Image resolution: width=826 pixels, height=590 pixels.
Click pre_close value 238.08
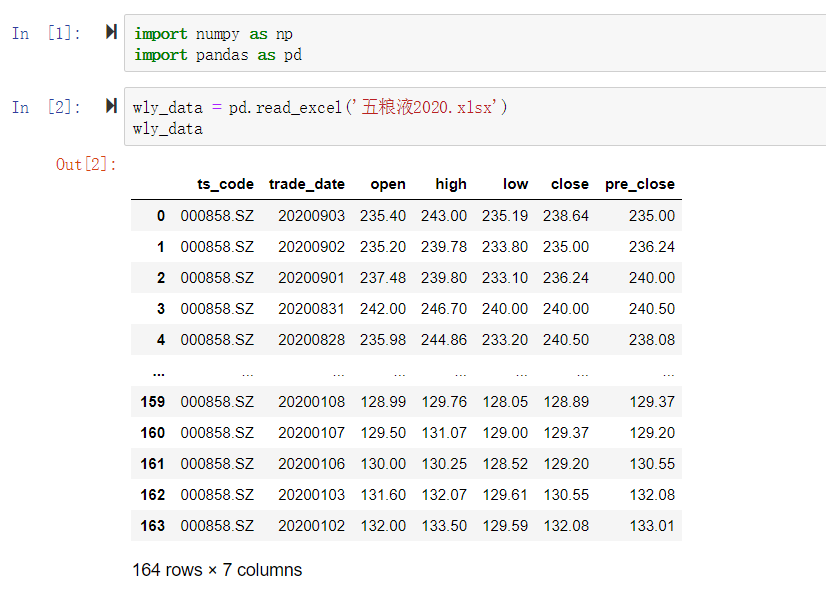[652, 340]
